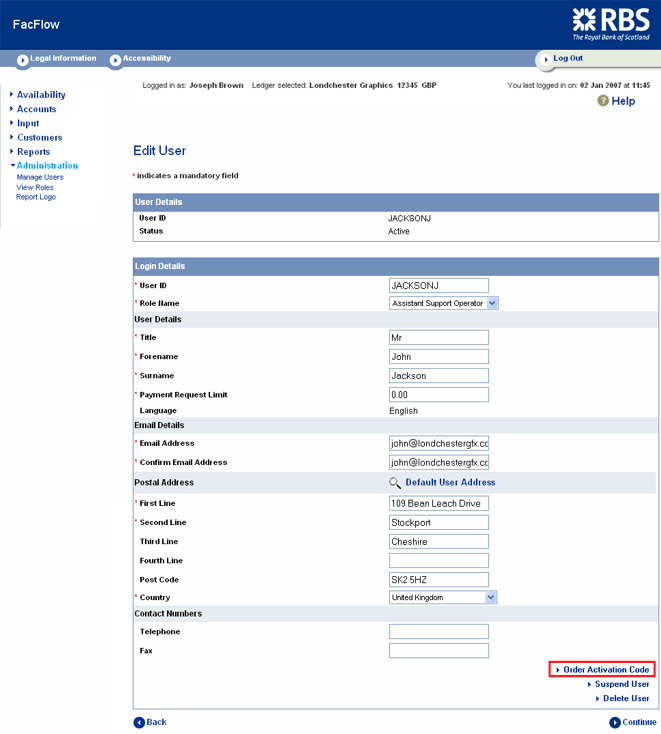Image resolution: width=661 pixels, height=734 pixels.
Task: Click the Delete User link
Action: (x=626, y=698)
